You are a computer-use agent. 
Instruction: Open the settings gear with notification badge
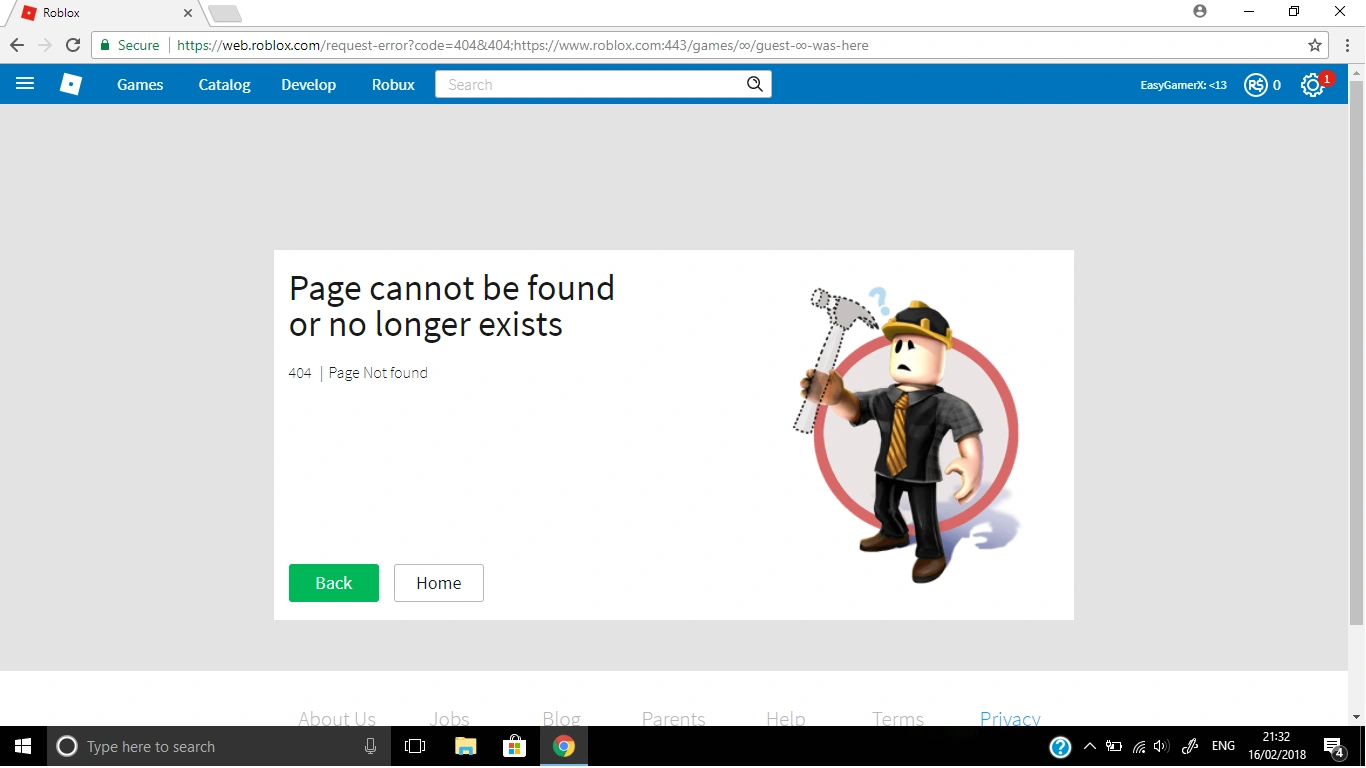[1312, 85]
